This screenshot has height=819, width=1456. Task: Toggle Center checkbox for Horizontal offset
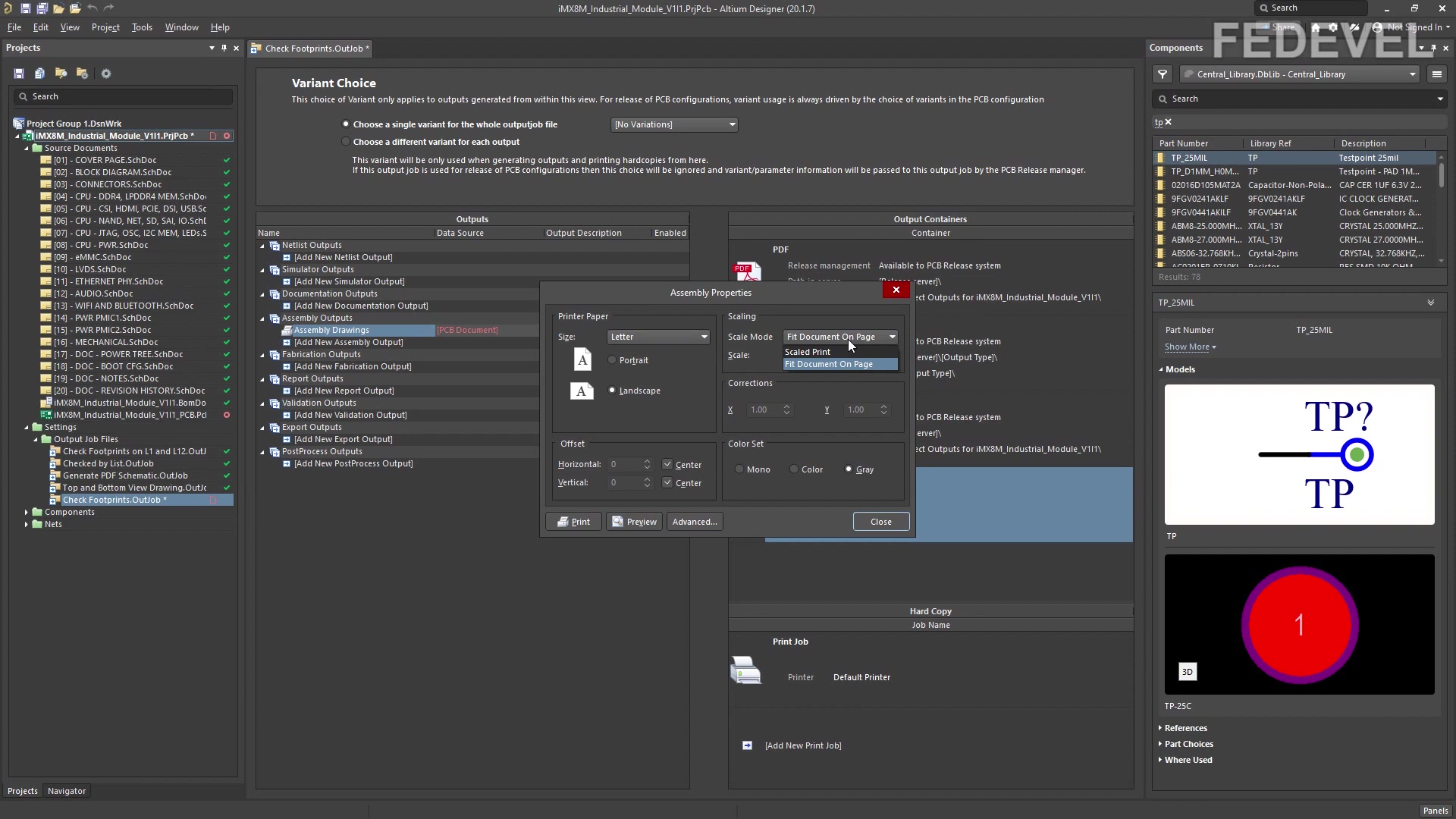click(665, 464)
